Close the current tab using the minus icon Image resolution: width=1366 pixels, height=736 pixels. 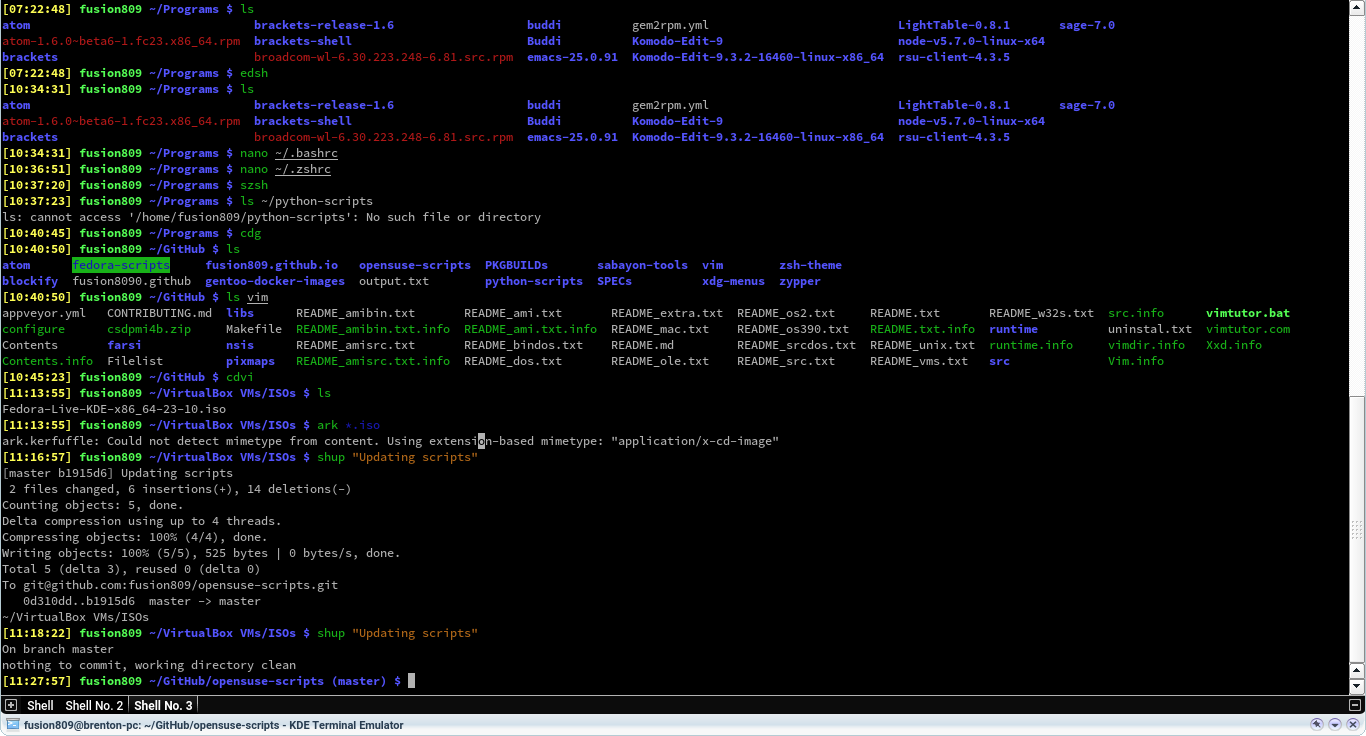(1355, 705)
